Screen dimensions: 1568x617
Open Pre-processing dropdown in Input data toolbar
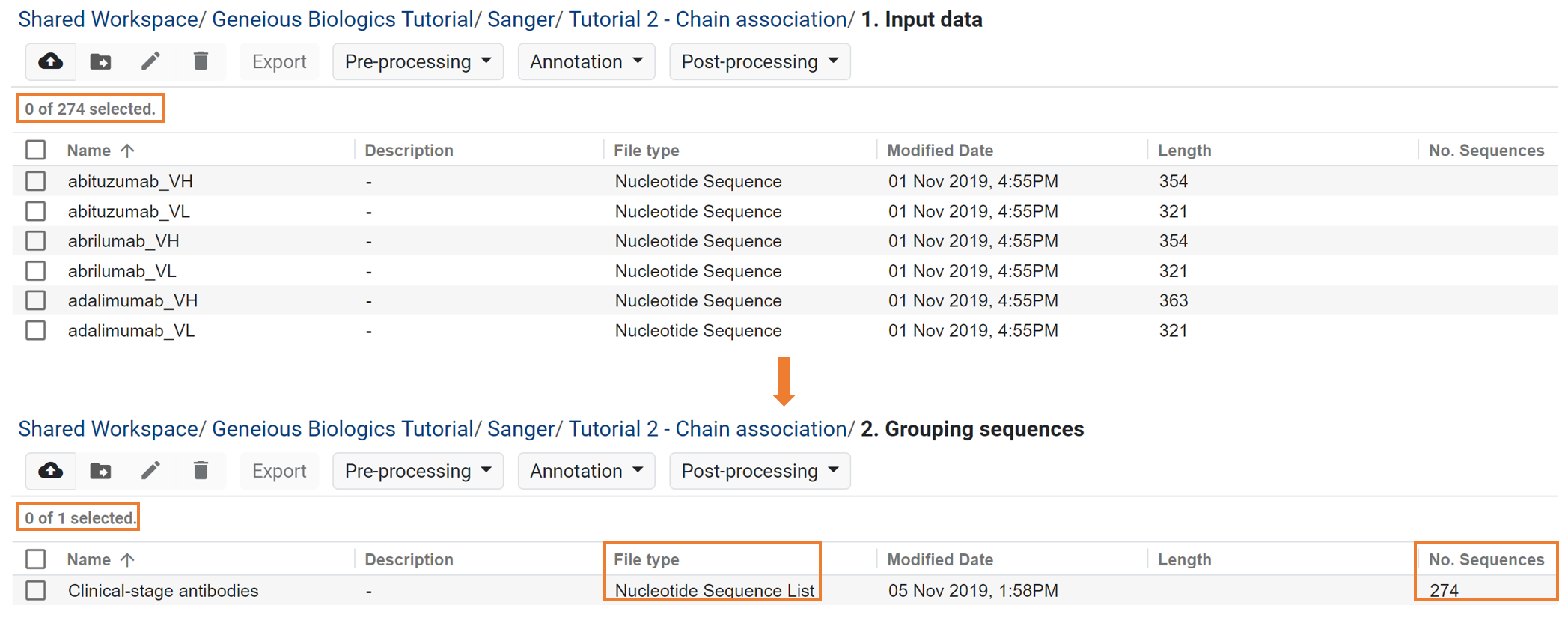click(418, 61)
